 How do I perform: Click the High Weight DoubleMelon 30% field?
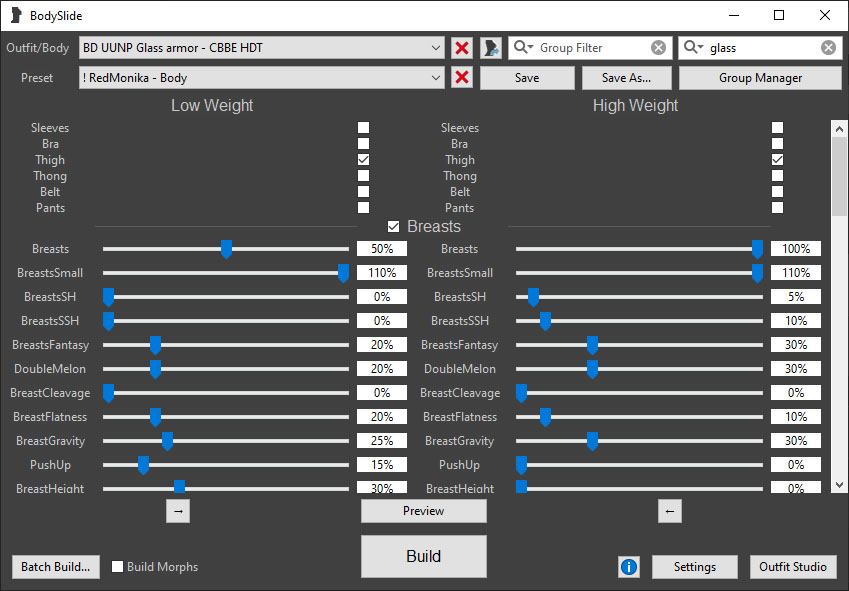[x=796, y=369]
